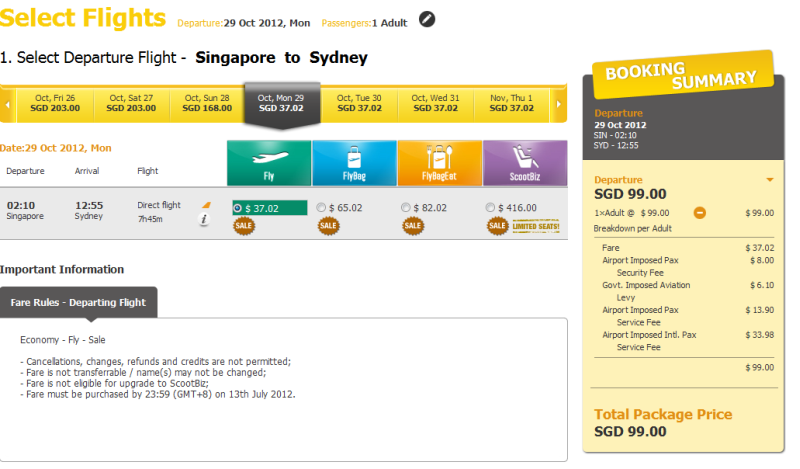
Task: Switch to Oct, Sun 28 date tab
Action: (x=207, y=103)
